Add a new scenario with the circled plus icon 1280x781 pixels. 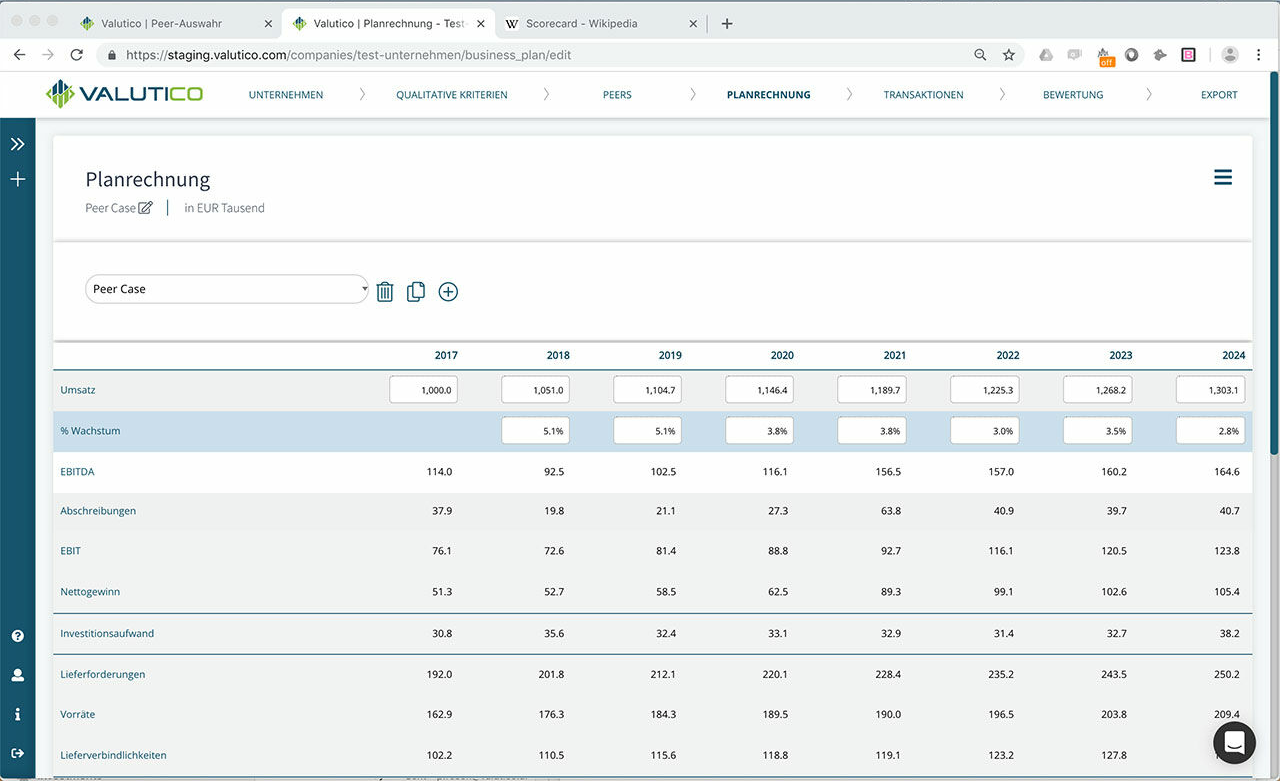(x=448, y=291)
